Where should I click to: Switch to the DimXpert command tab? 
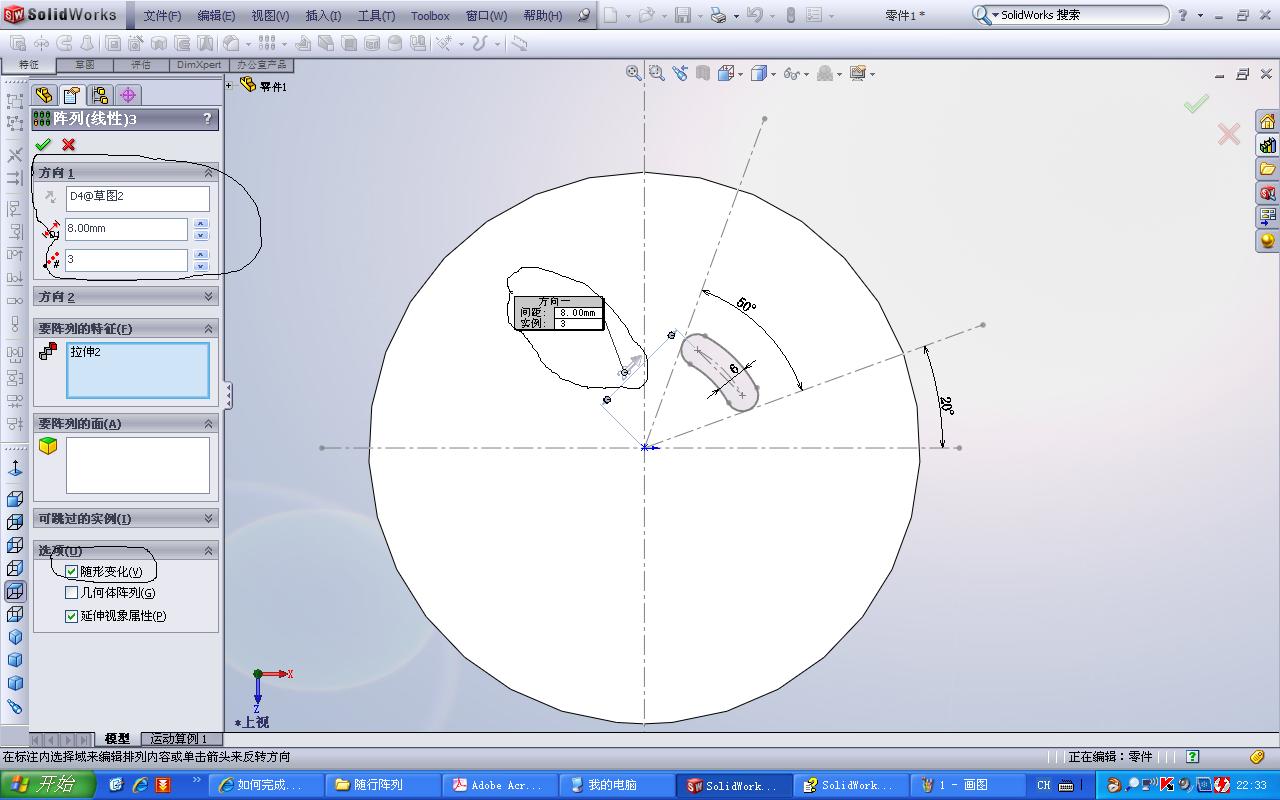[x=199, y=65]
